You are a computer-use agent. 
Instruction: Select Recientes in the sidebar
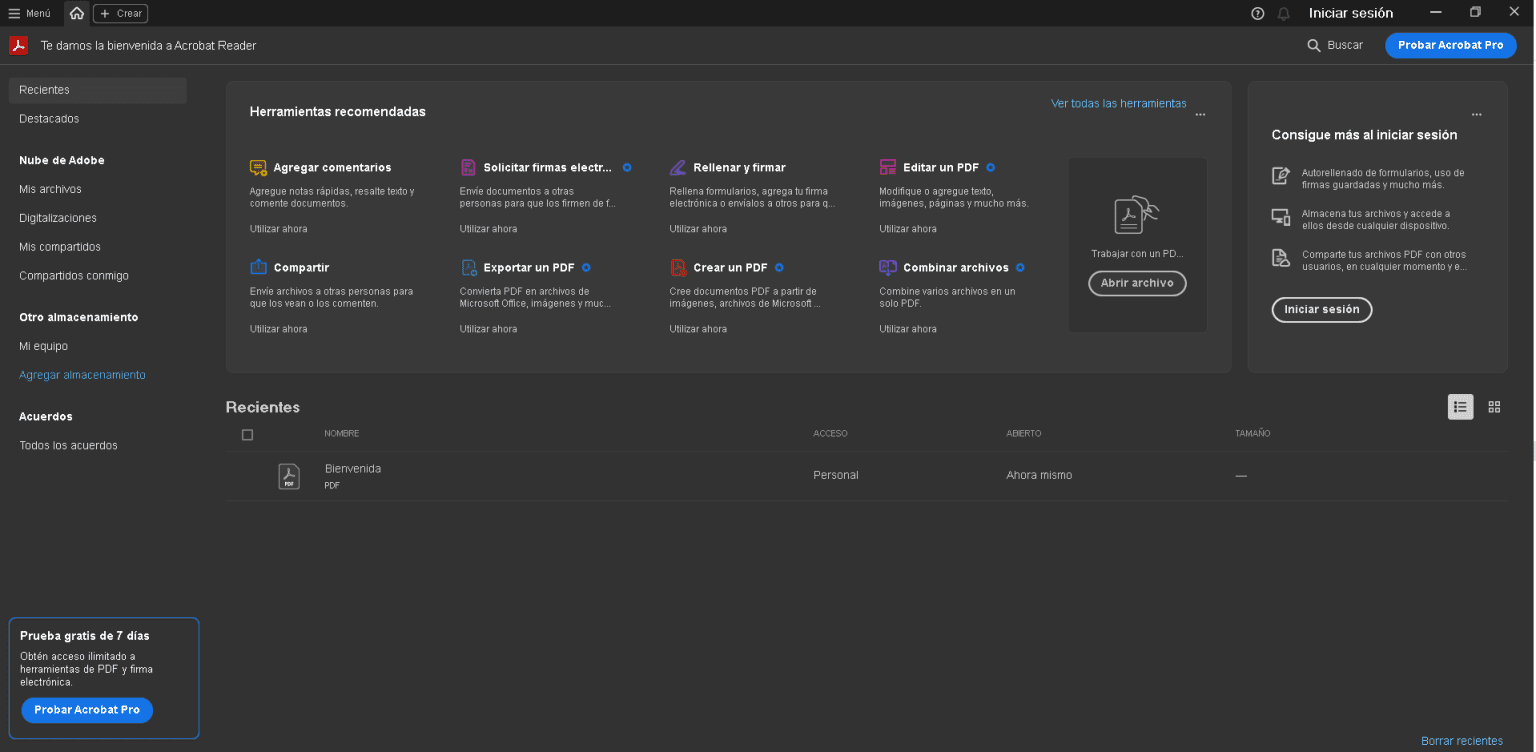[98, 90]
